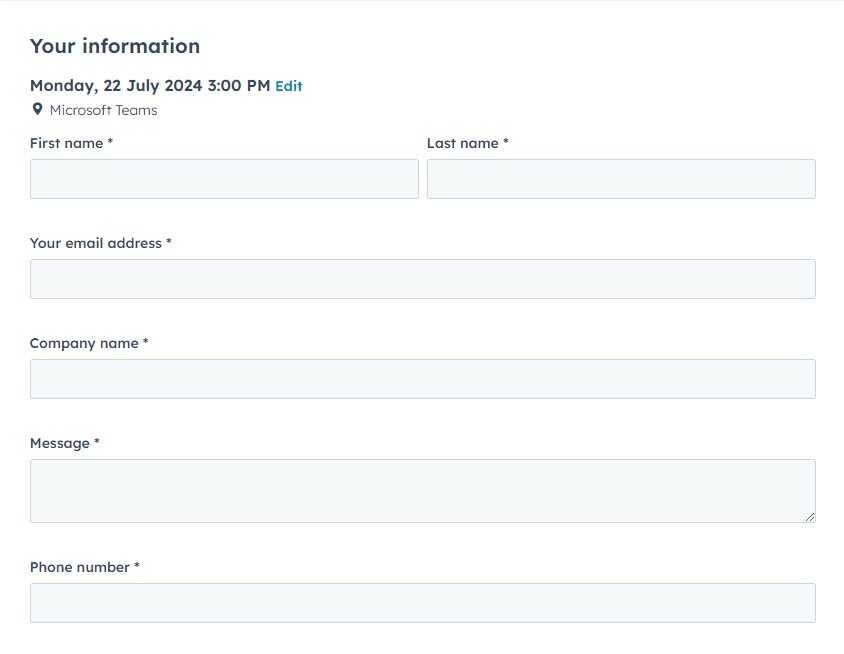844x654 pixels.
Task: Click the 'Message' label text
Action: (x=59, y=443)
